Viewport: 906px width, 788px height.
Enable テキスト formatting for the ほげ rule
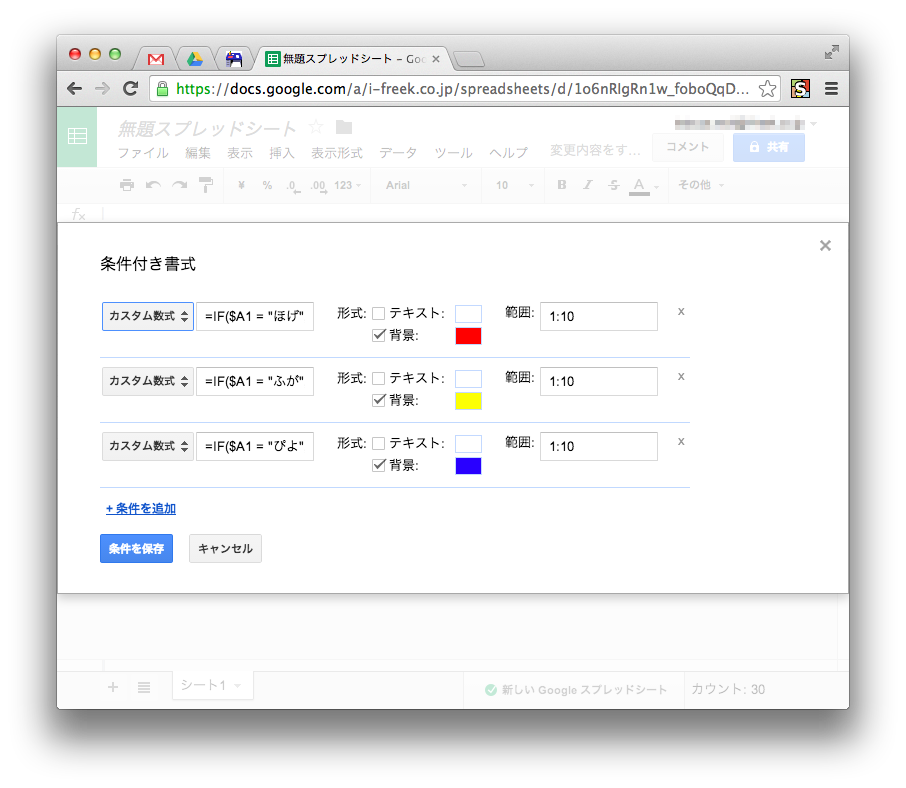click(x=379, y=313)
